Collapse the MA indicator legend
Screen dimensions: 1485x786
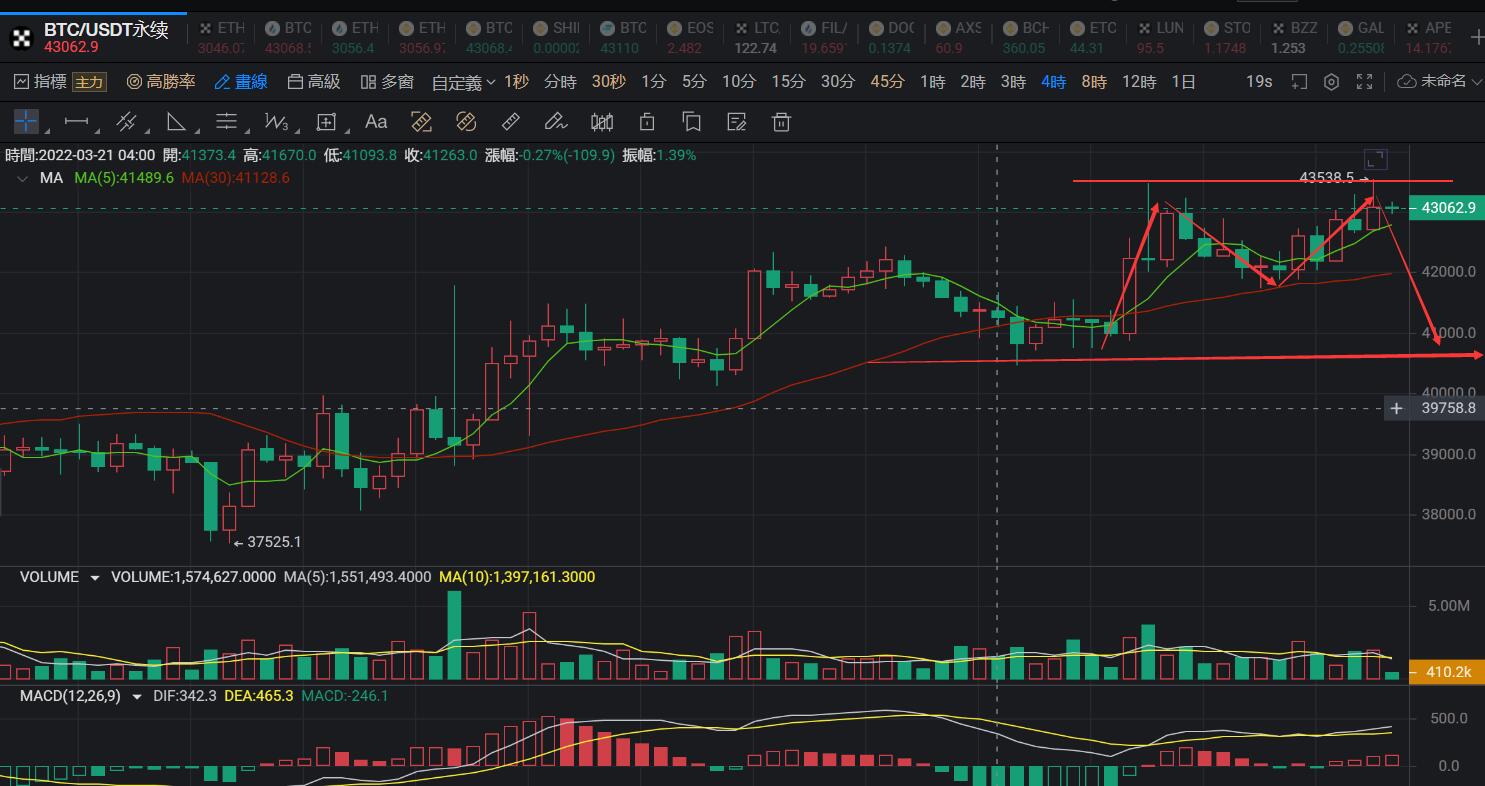22,178
